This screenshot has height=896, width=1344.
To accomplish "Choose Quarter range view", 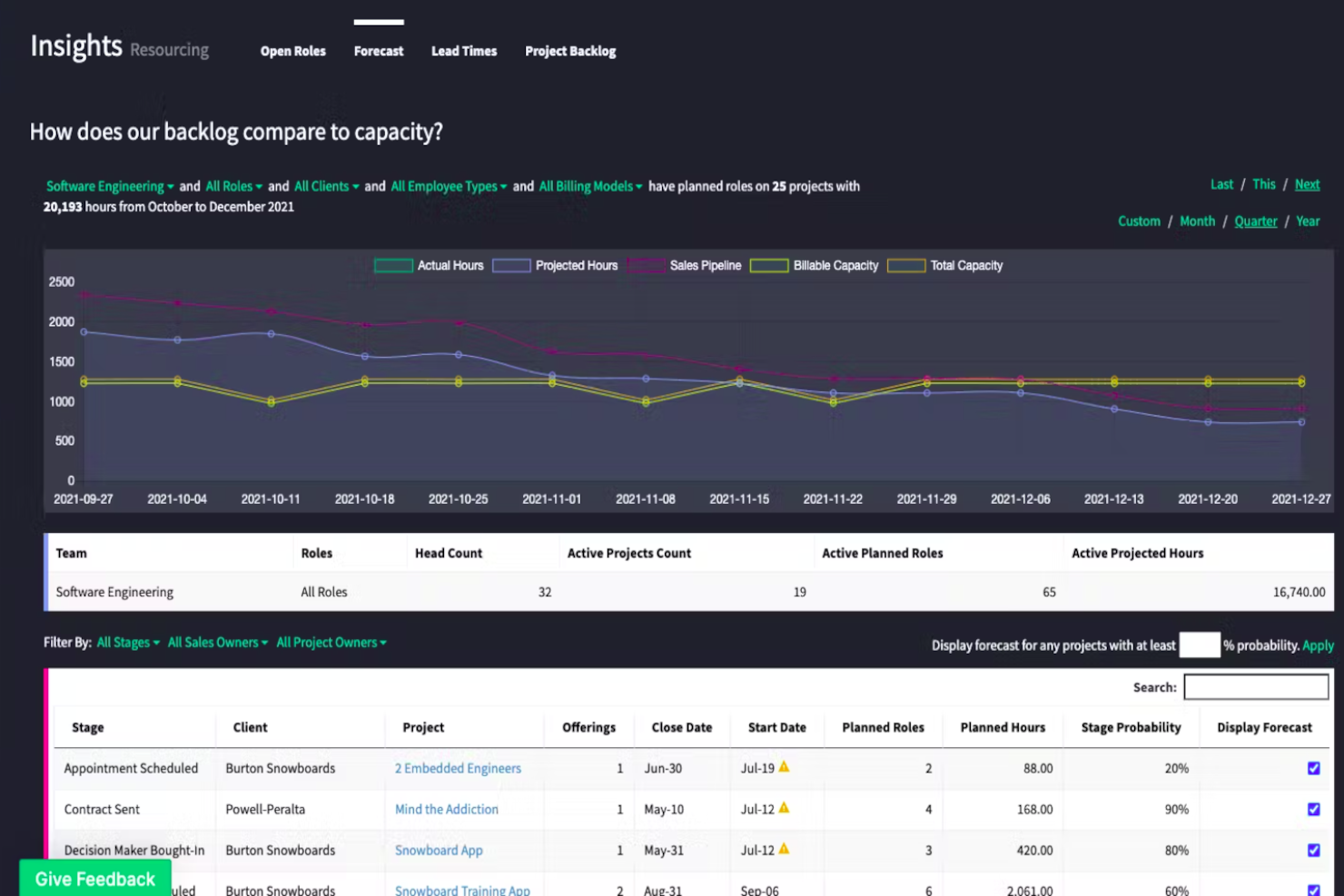I will pos(1255,221).
